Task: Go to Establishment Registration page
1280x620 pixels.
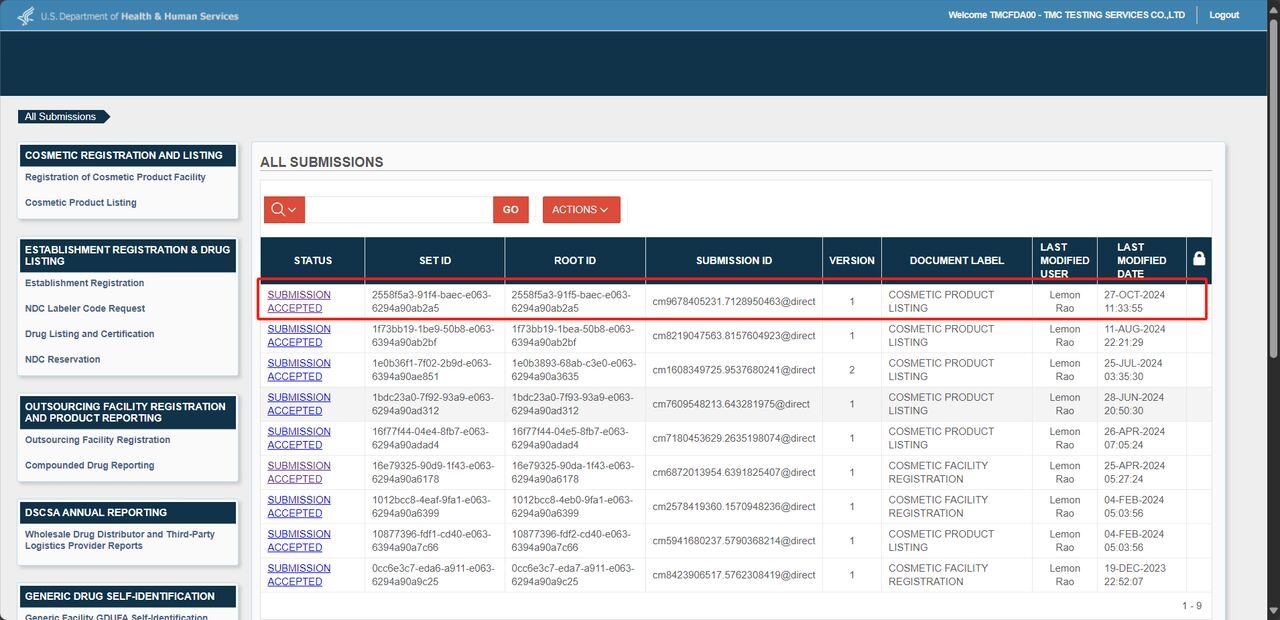Action: tap(85, 283)
